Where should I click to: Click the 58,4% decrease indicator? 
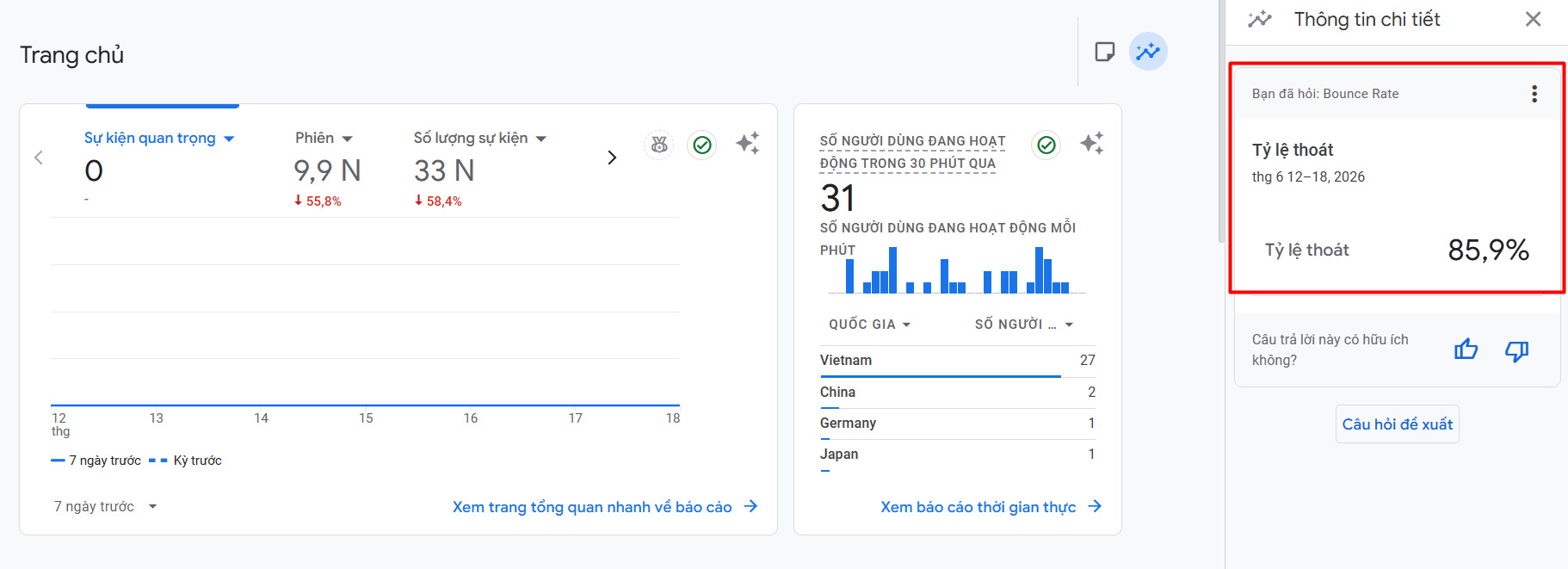pyautogui.click(x=438, y=201)
